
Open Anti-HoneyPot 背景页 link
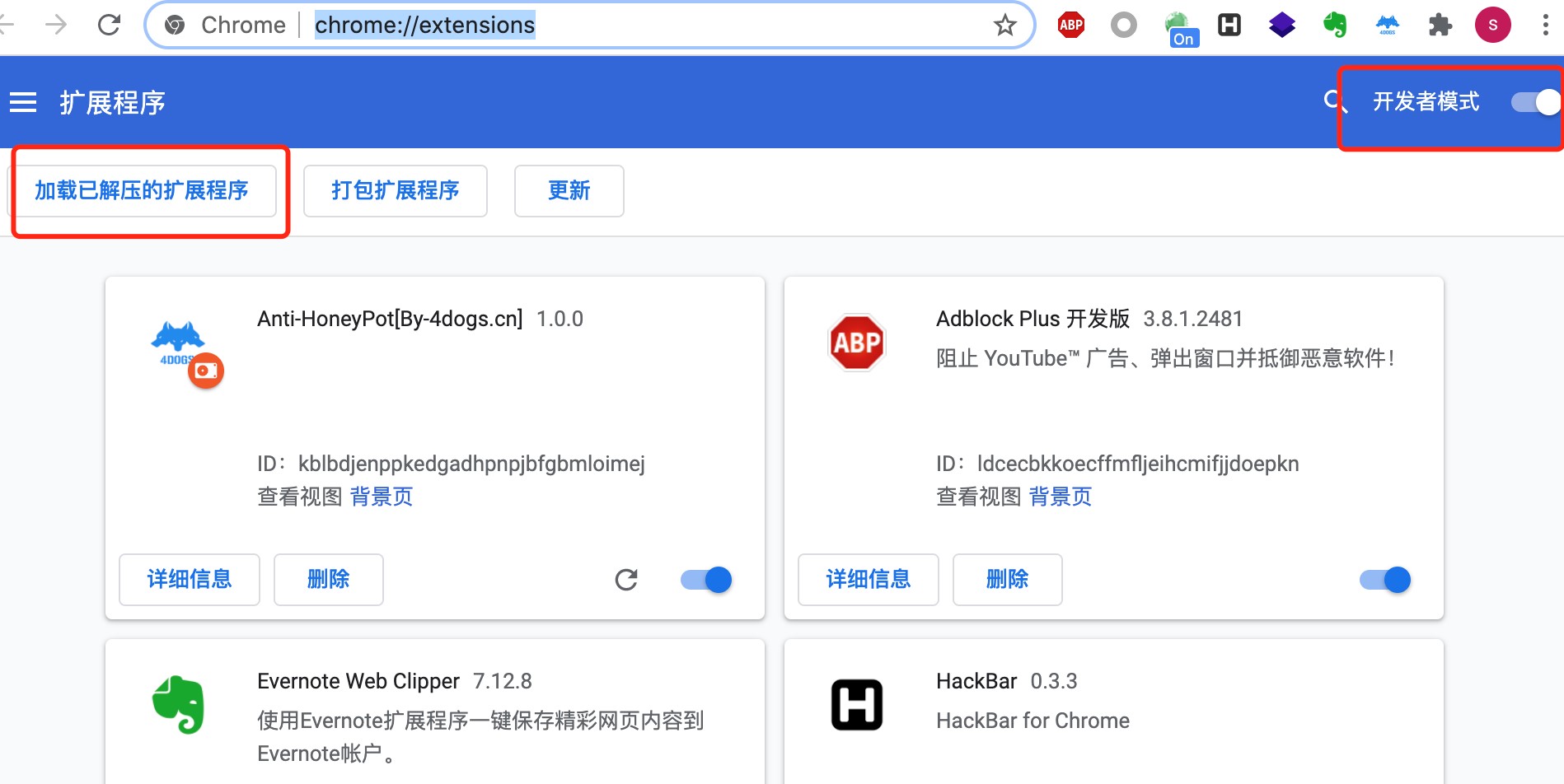(381, 497)
